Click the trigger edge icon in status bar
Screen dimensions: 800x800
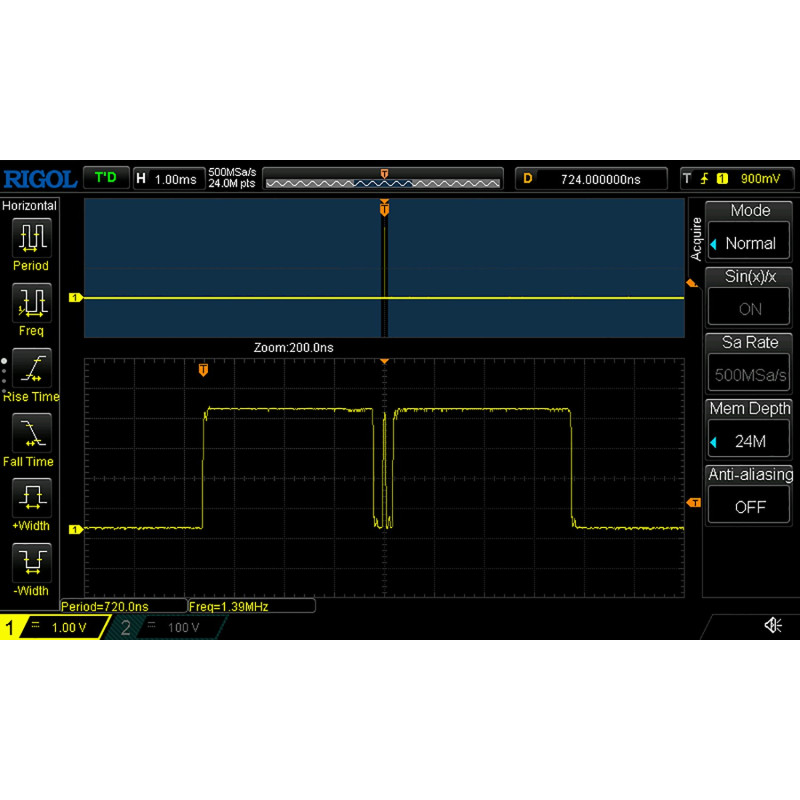click(x=702, y=178)
